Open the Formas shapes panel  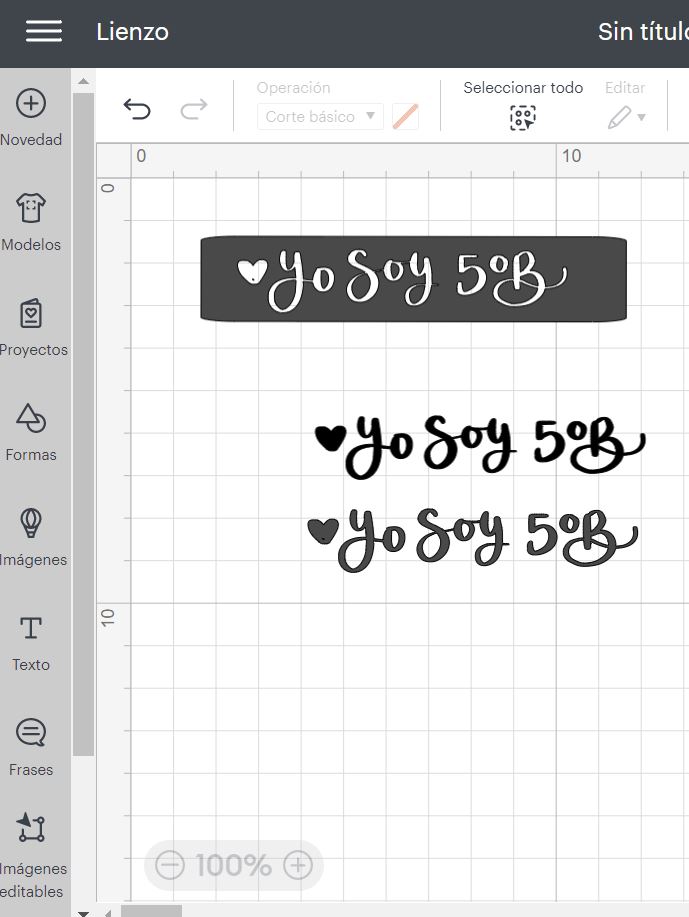(31, 433)
